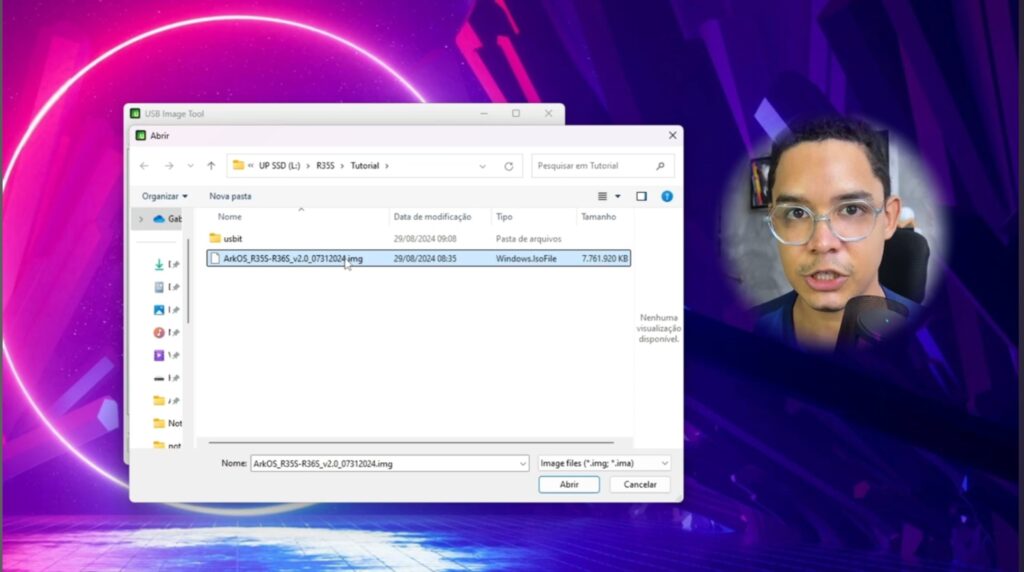Click 'Nova pasta' button
The image size is (1024, 572).
tap(230, 196)
